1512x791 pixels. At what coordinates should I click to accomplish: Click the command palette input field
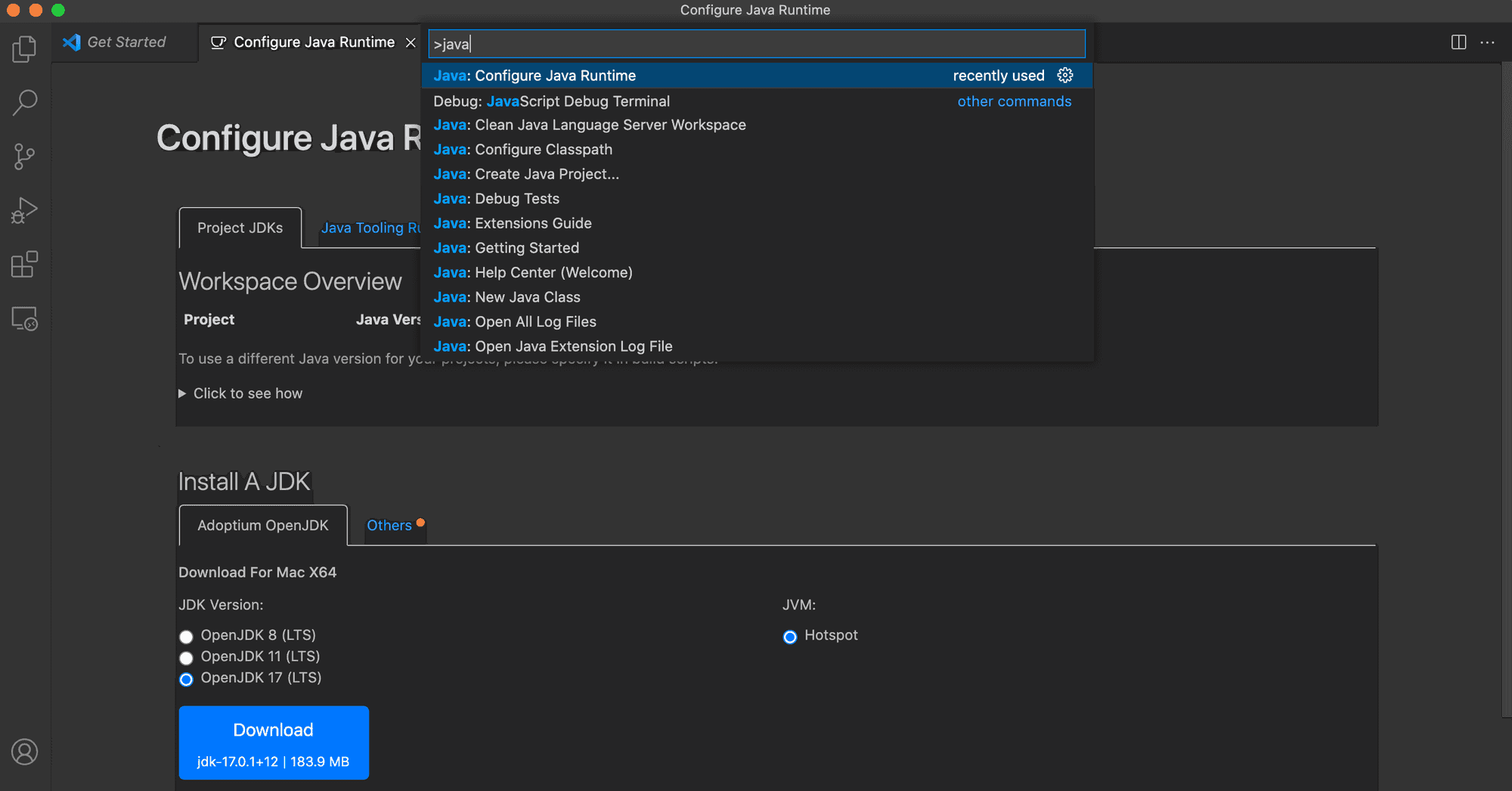coord(754,44)
